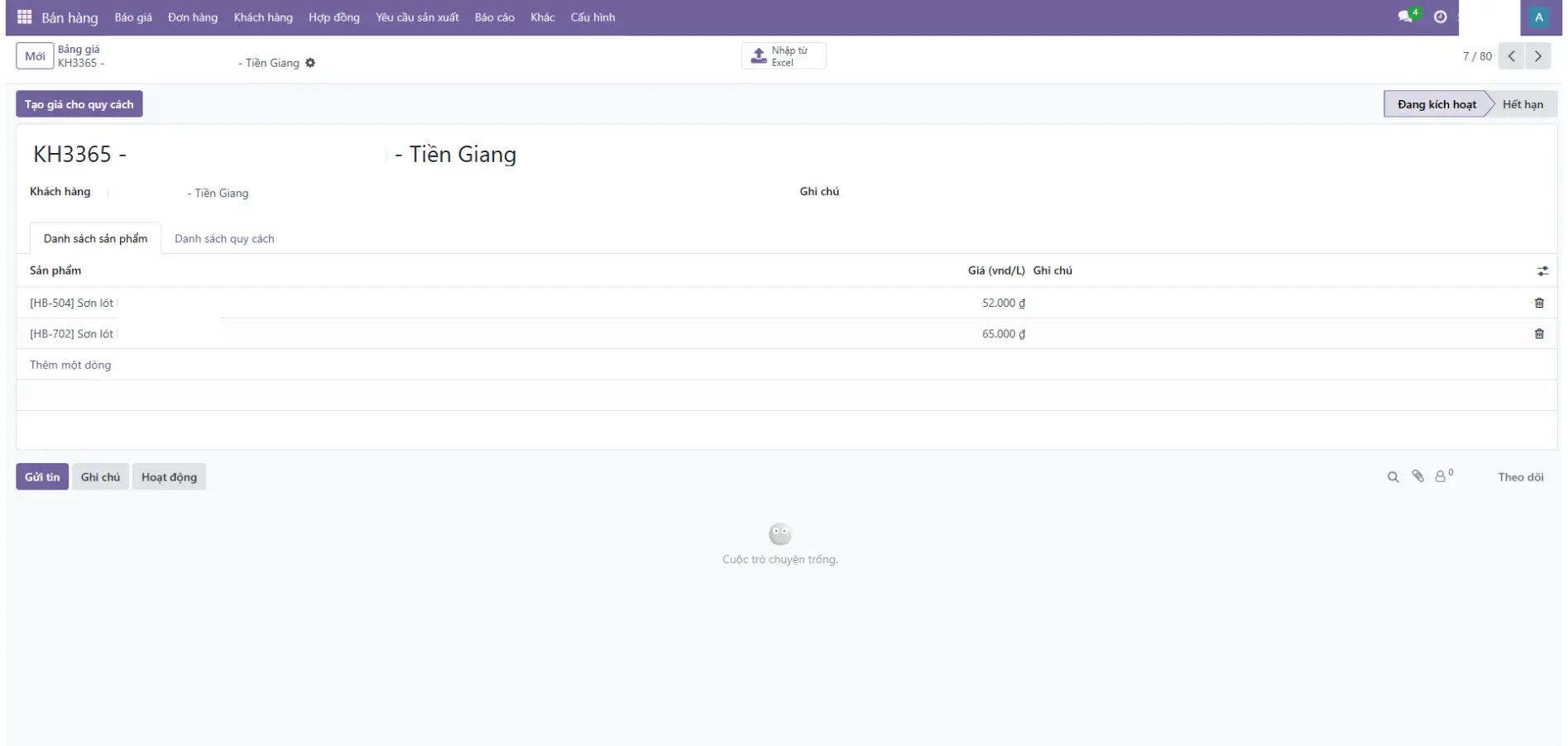The width and height of the screenshot is (1568, 746).
Task: Click Thêm một dòng link
Action: [70, 365]
